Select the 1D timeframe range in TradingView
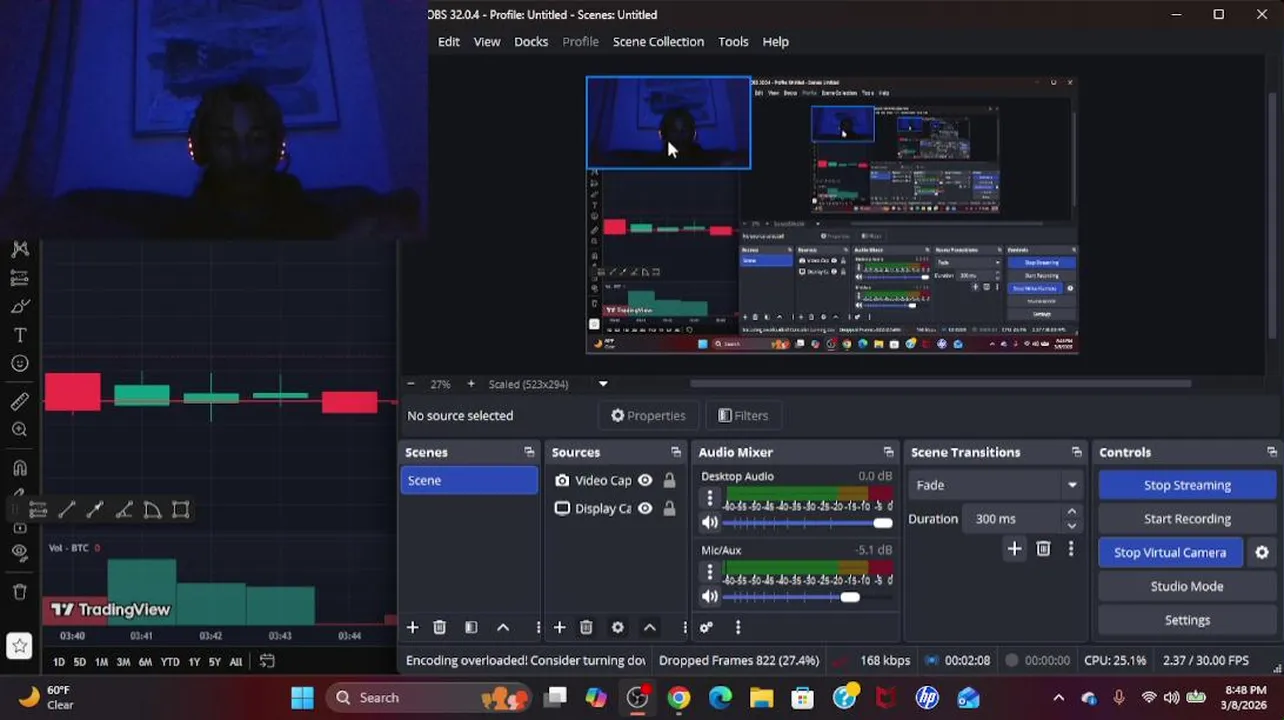This screenshot has height=720, width=1284. [x=58, y=662]
